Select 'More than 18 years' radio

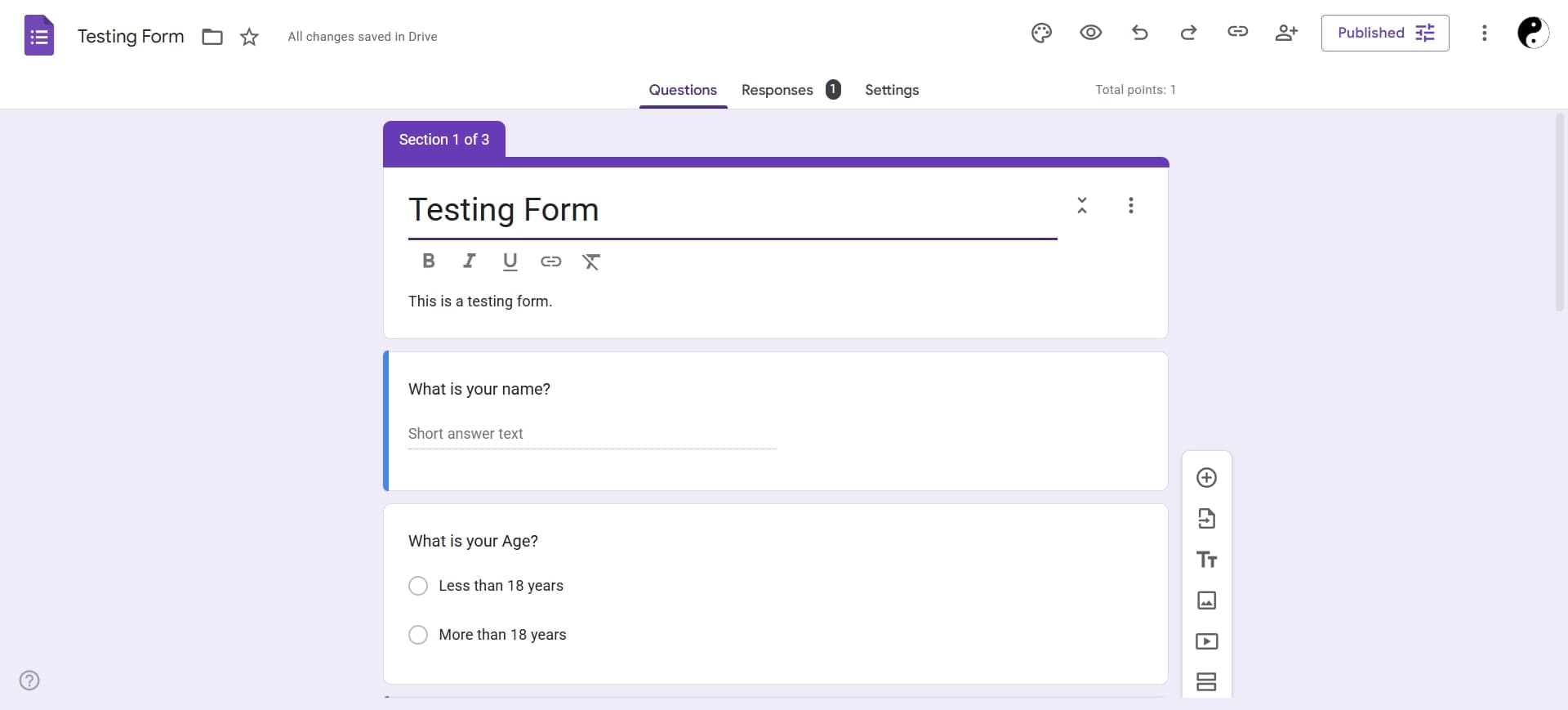(x=417, y=635)
